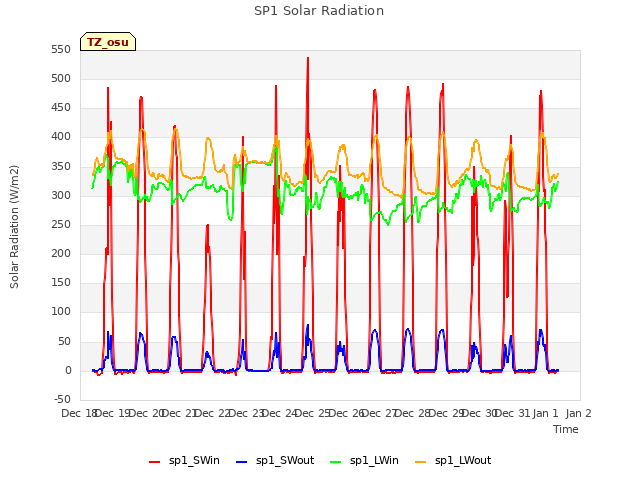Screen dimensions: 640x480
Task: Click the 550 y-axis tick label
Action: coord(61,49)
